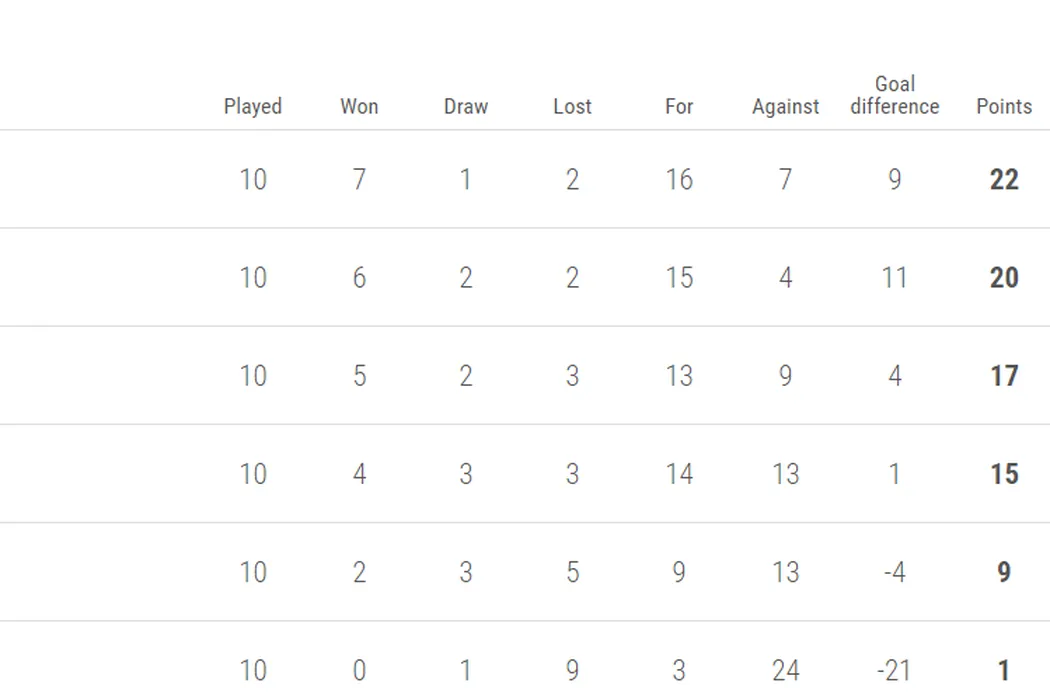1050x700 pixels.
Task: Select the -4 goal difference cell
Action: click(x=894, y=572)
